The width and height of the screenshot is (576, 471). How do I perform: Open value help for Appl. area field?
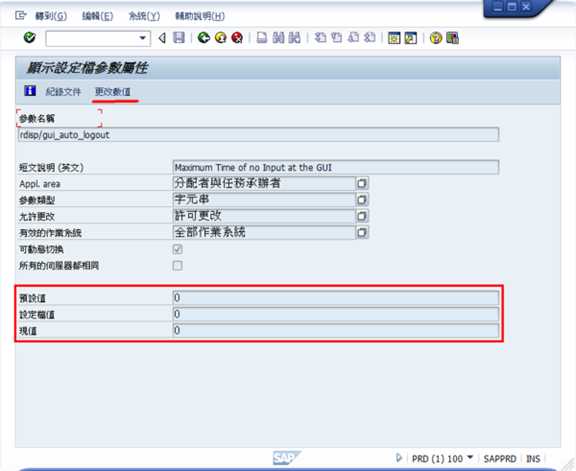(362, 183)
